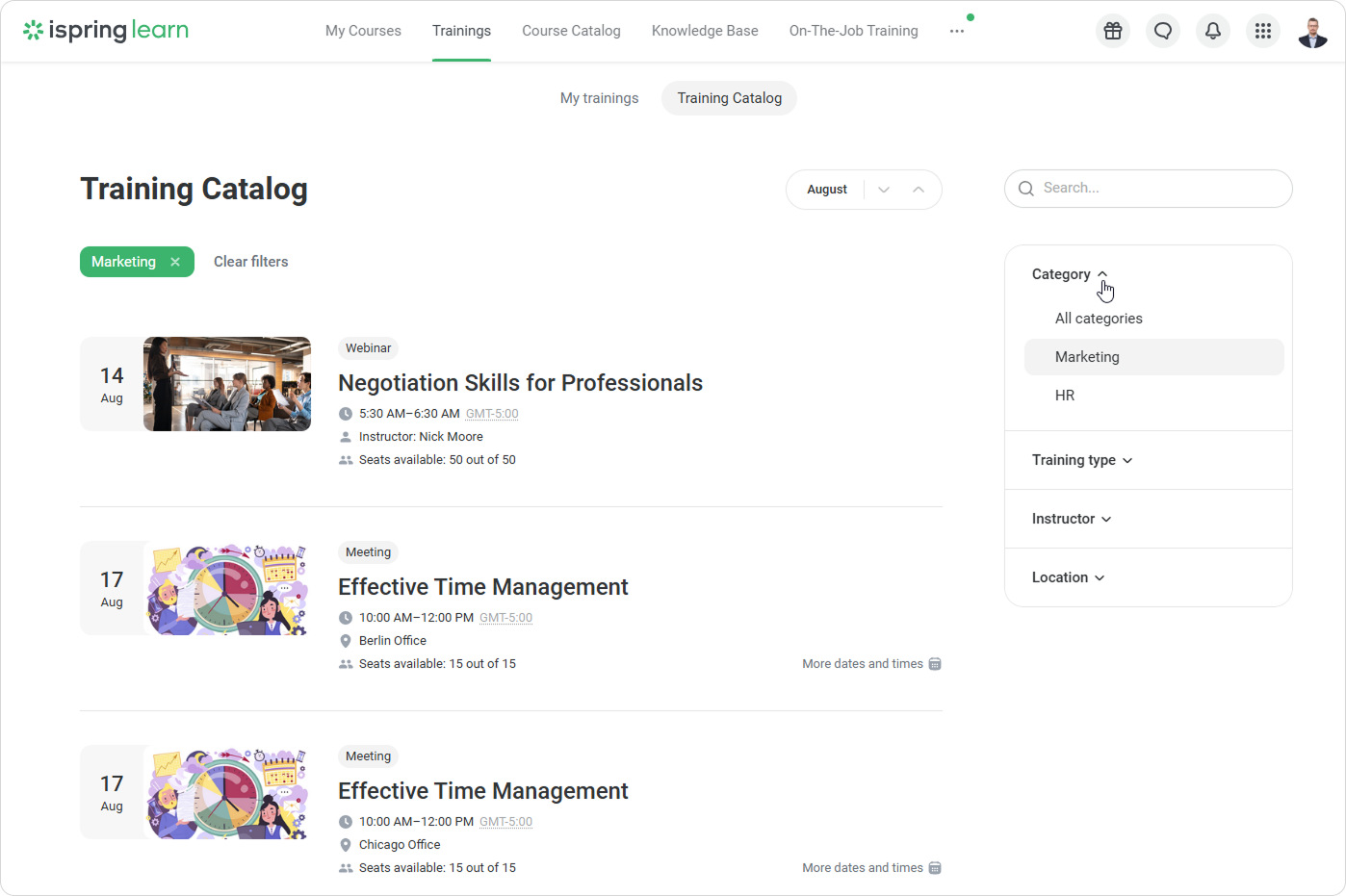
Task: Select the Marketing category option
Action: pyautogui.click(x=1154, y=357)
